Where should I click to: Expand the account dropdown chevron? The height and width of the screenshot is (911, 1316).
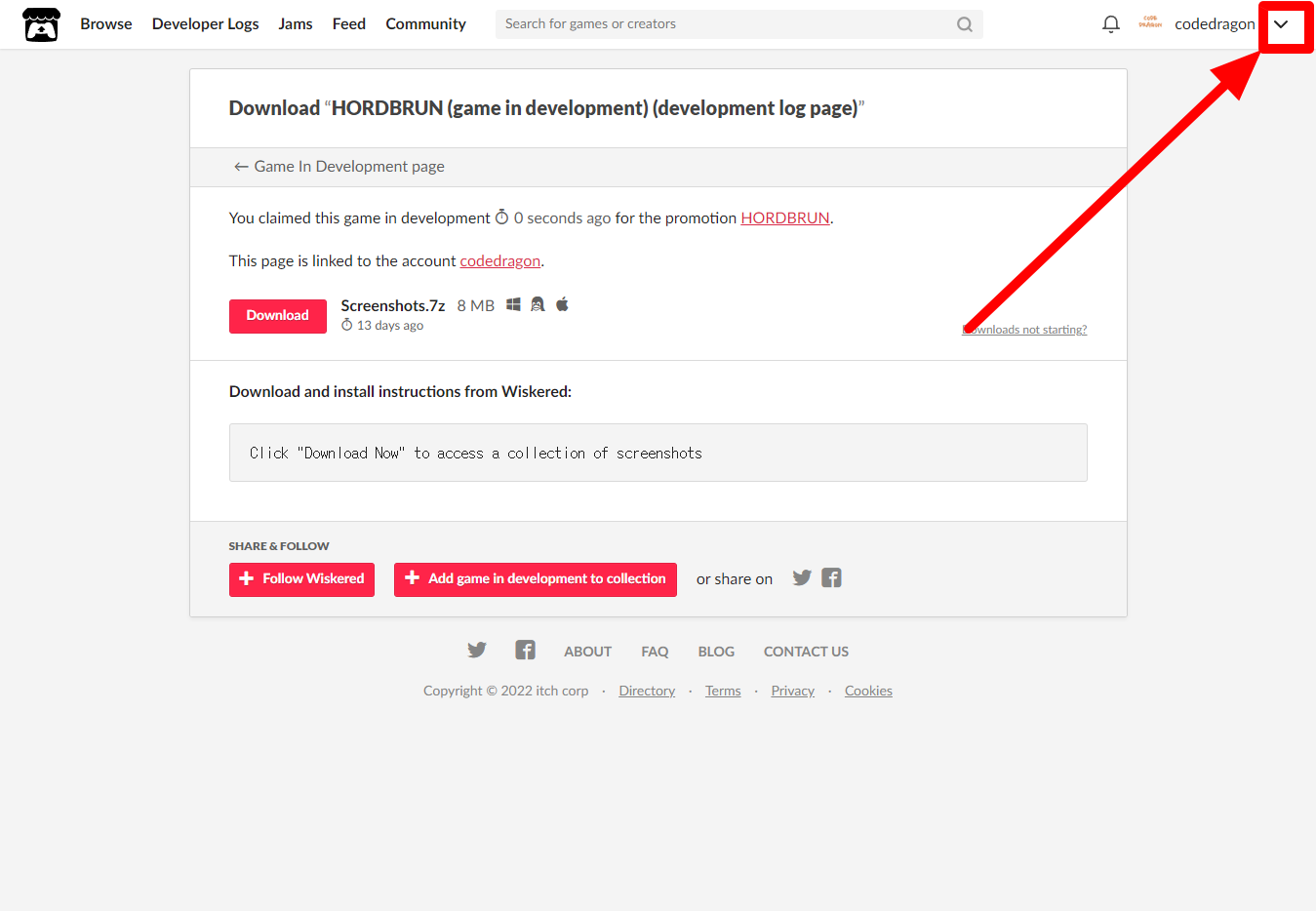pyautogui.click(x=1281, y=24)
